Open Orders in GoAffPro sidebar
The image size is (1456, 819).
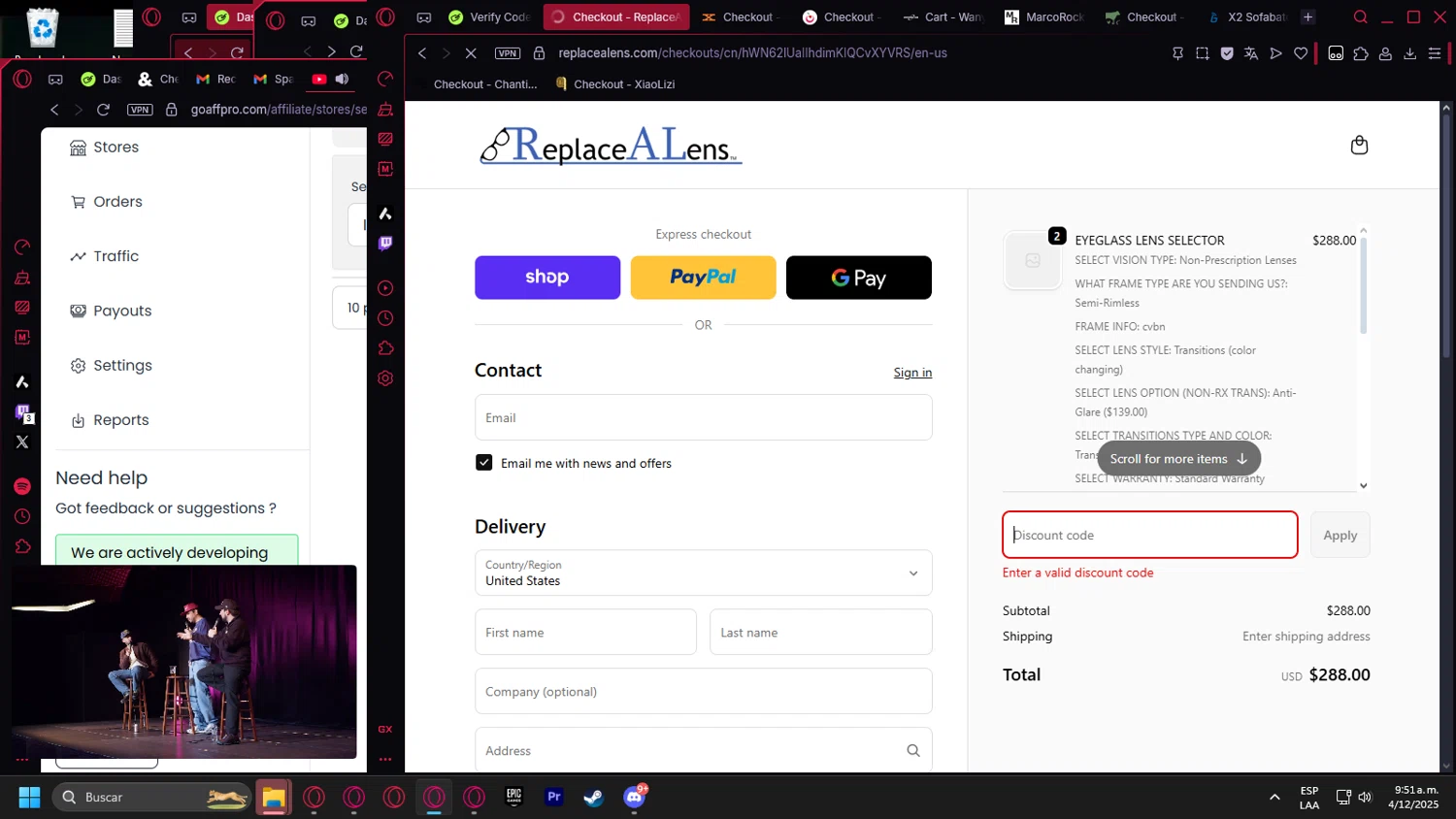(107, 202)
